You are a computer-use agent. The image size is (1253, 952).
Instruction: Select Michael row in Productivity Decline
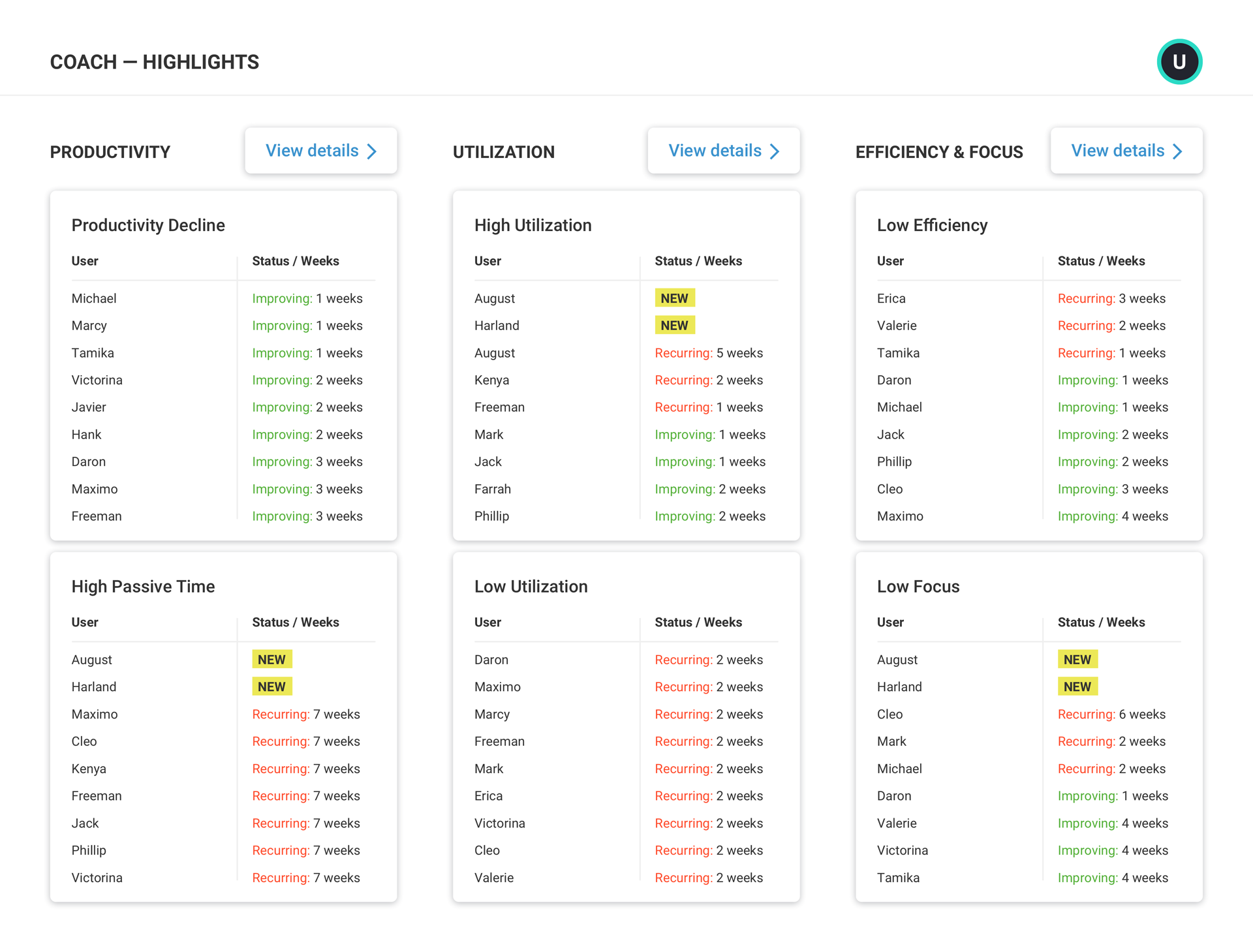pyautogui.click(x=94, y=298)
